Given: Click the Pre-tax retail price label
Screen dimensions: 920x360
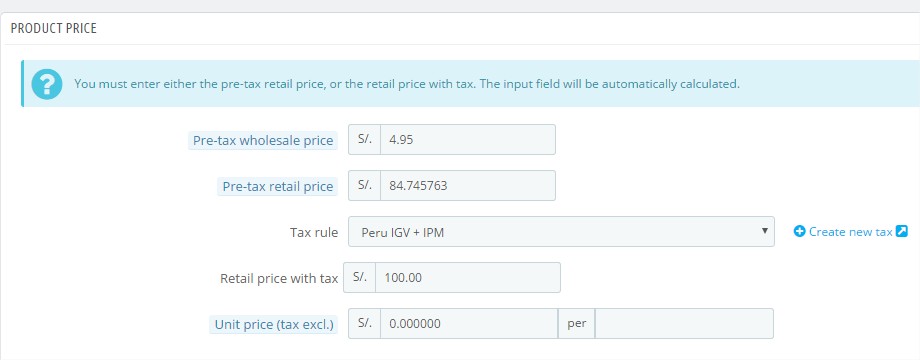Looking at the screenshot, I should pos(278,186).
